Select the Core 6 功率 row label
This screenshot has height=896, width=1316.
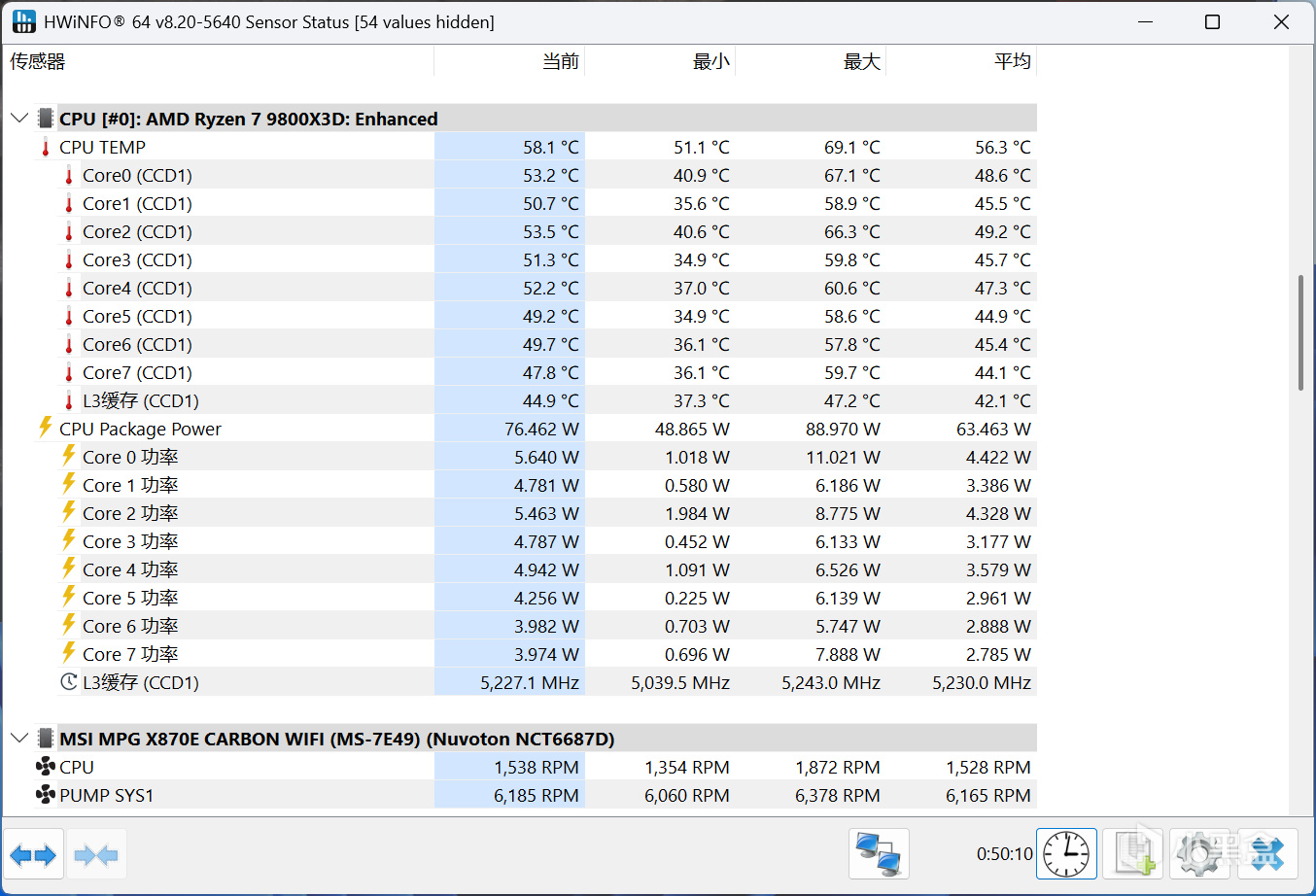130,627
